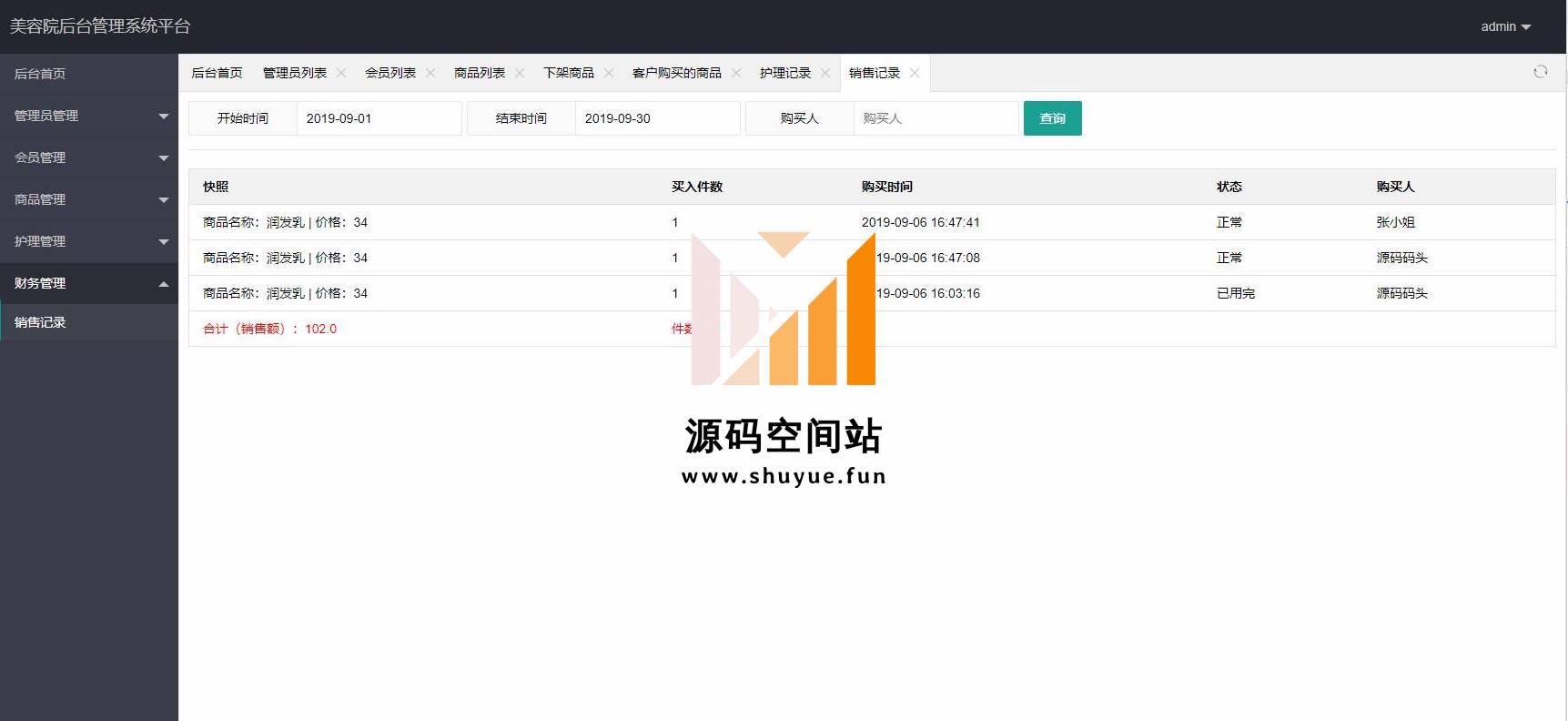Image resolution: width=1568 pixels, height=721 pixels.
Task: Click the 正常 status in 张小姐 row
Action: pyautogui.click(x=1229, y=222)
